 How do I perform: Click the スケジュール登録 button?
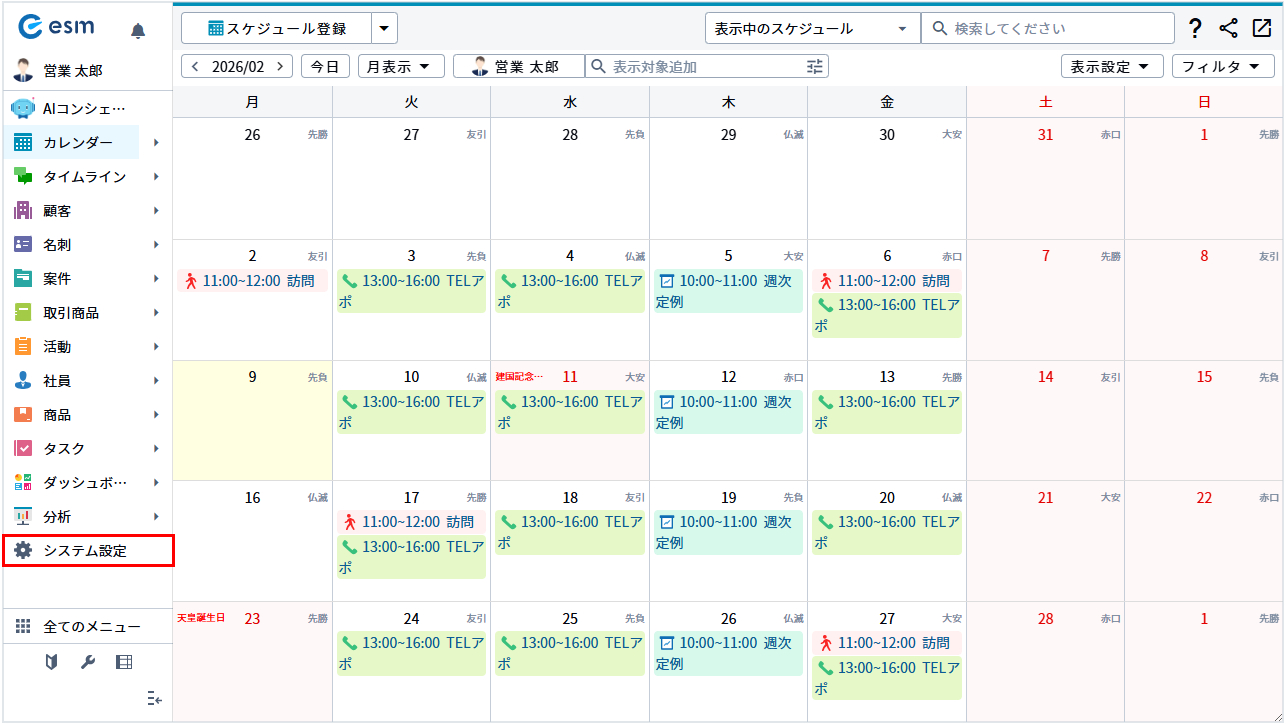pyautogui.click(x=276, y=28)
